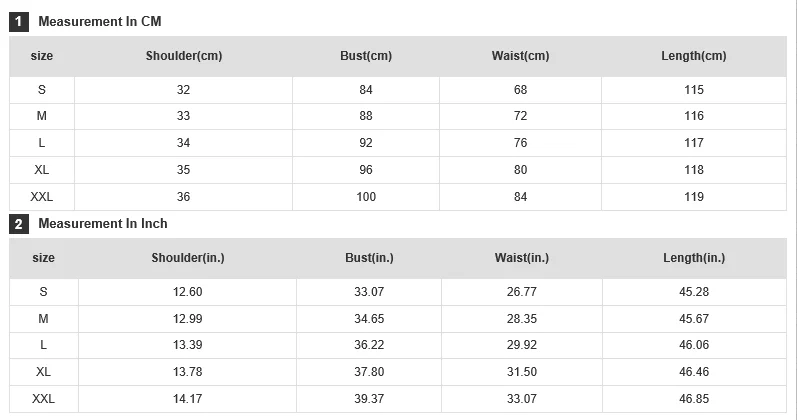Click the Length(cm) column header
This screenshot has width=797, height=420.
[x=694, y=56]
